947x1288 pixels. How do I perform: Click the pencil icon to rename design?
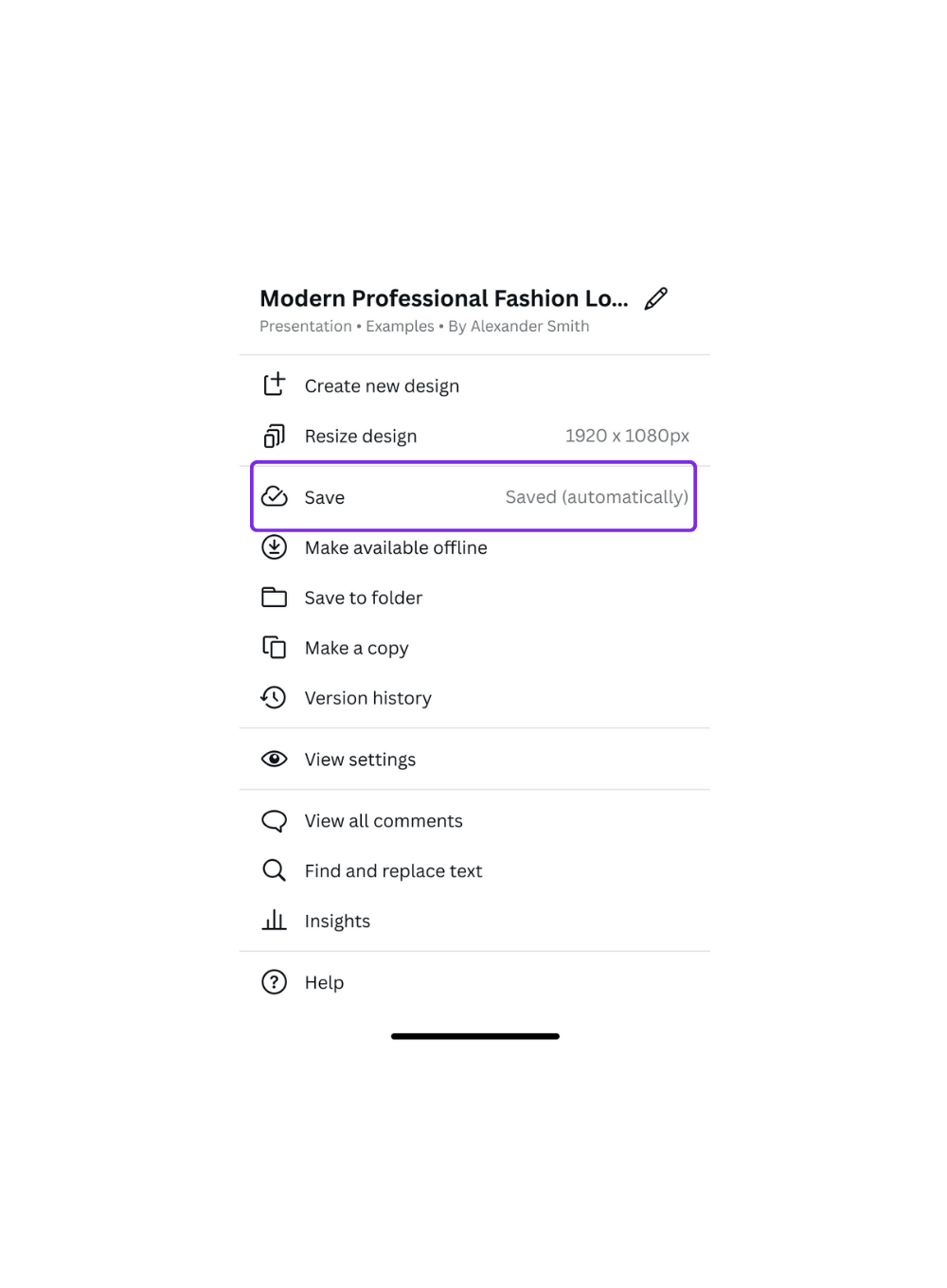[x=655, y=298]
